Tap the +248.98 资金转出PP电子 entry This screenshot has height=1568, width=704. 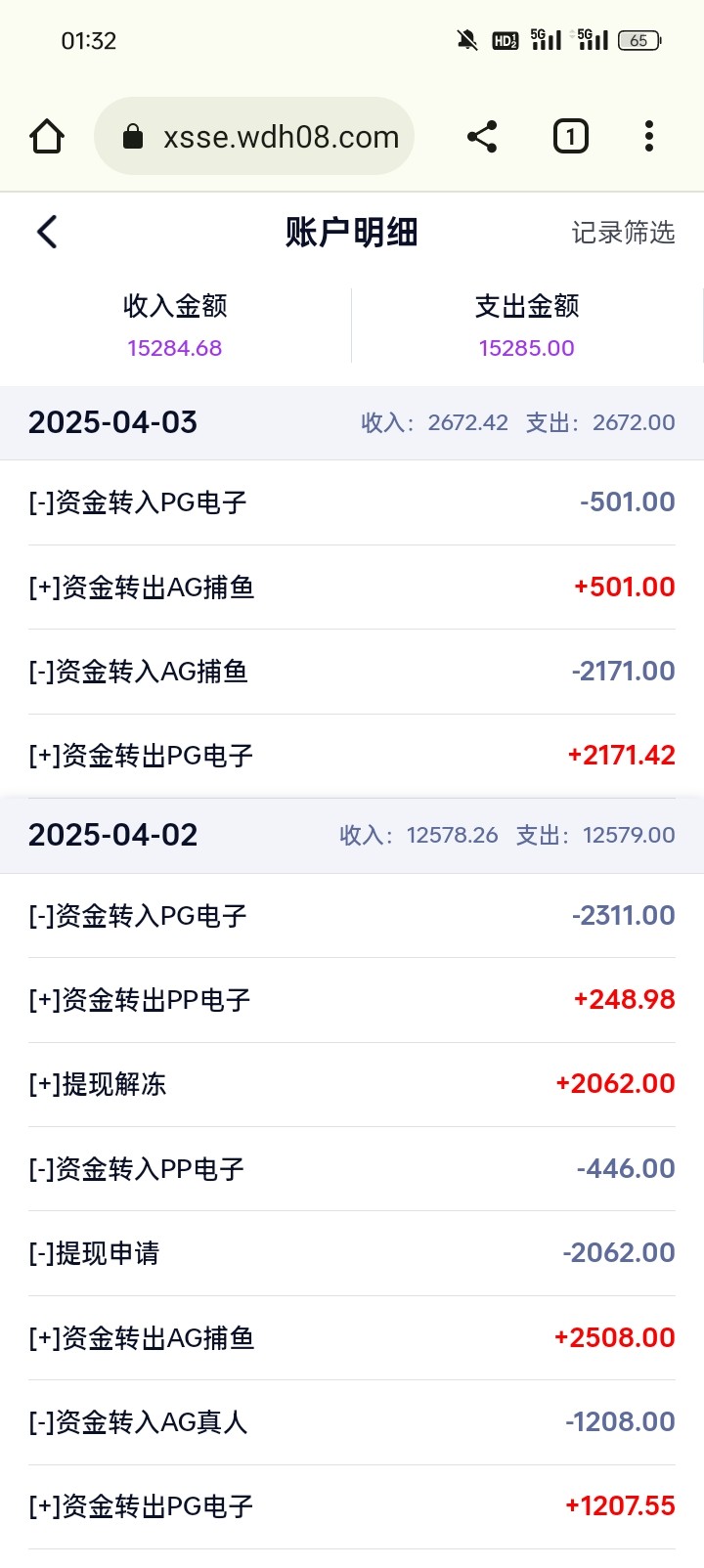tap(352, 1000)
